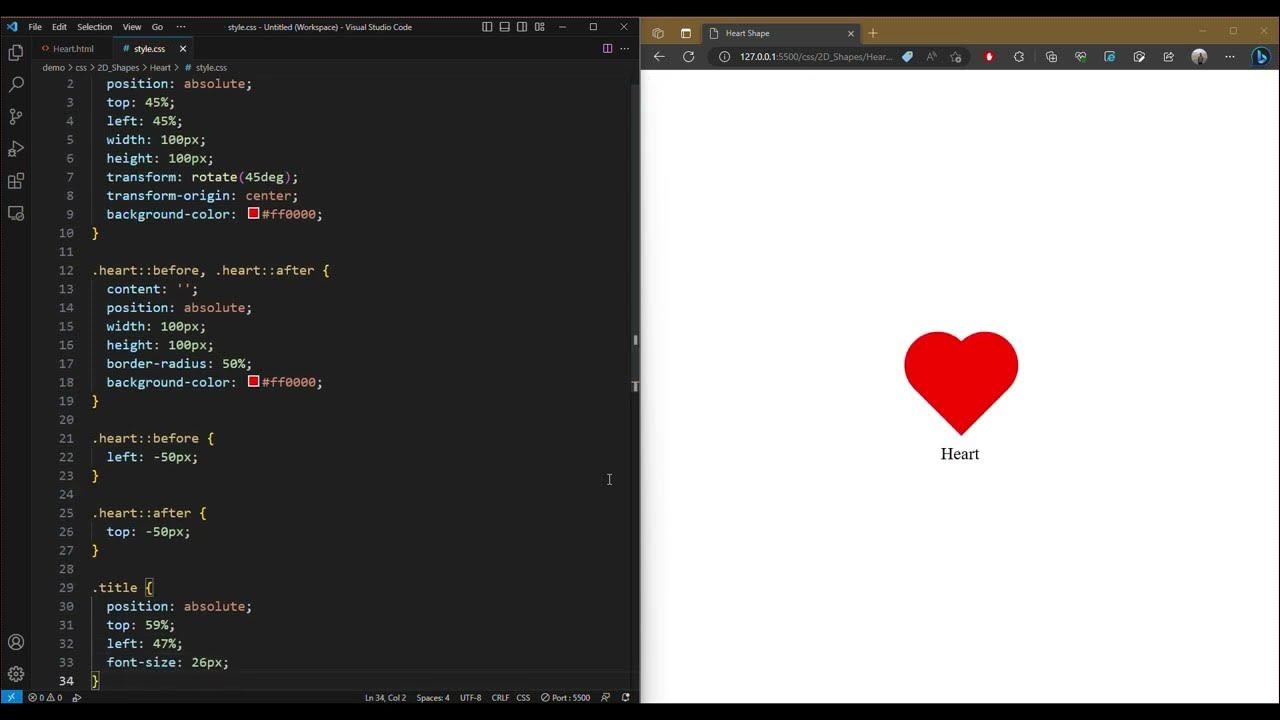Screen dimensions: 1280x720
Task: Open Browser essentials heart icon
Action: (1080, 57)
